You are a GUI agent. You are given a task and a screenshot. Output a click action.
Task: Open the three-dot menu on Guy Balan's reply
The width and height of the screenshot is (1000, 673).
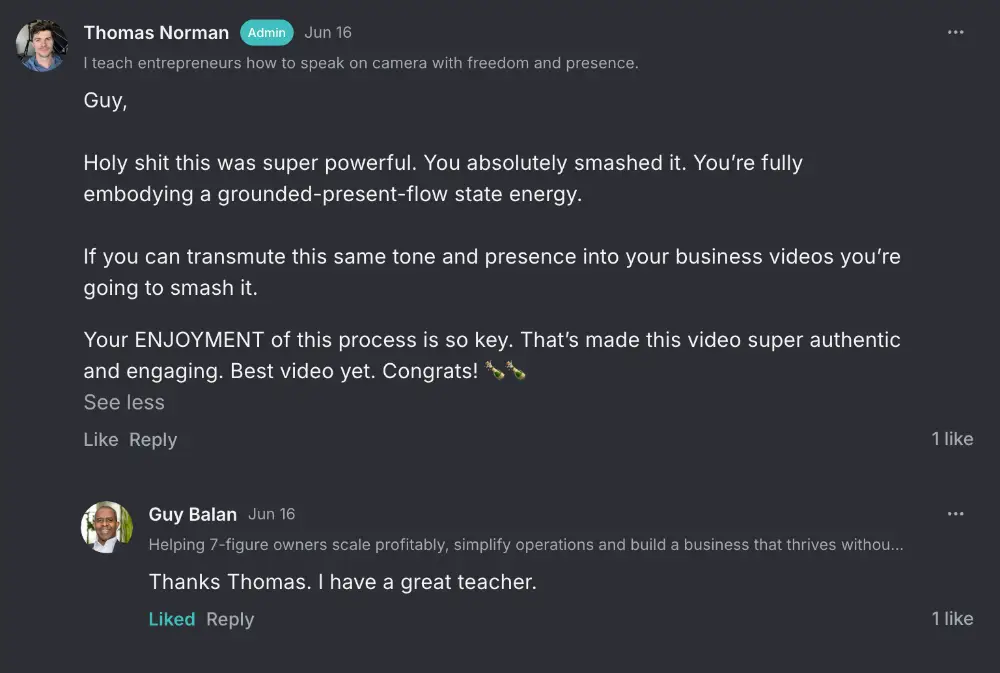coord(955,514)
